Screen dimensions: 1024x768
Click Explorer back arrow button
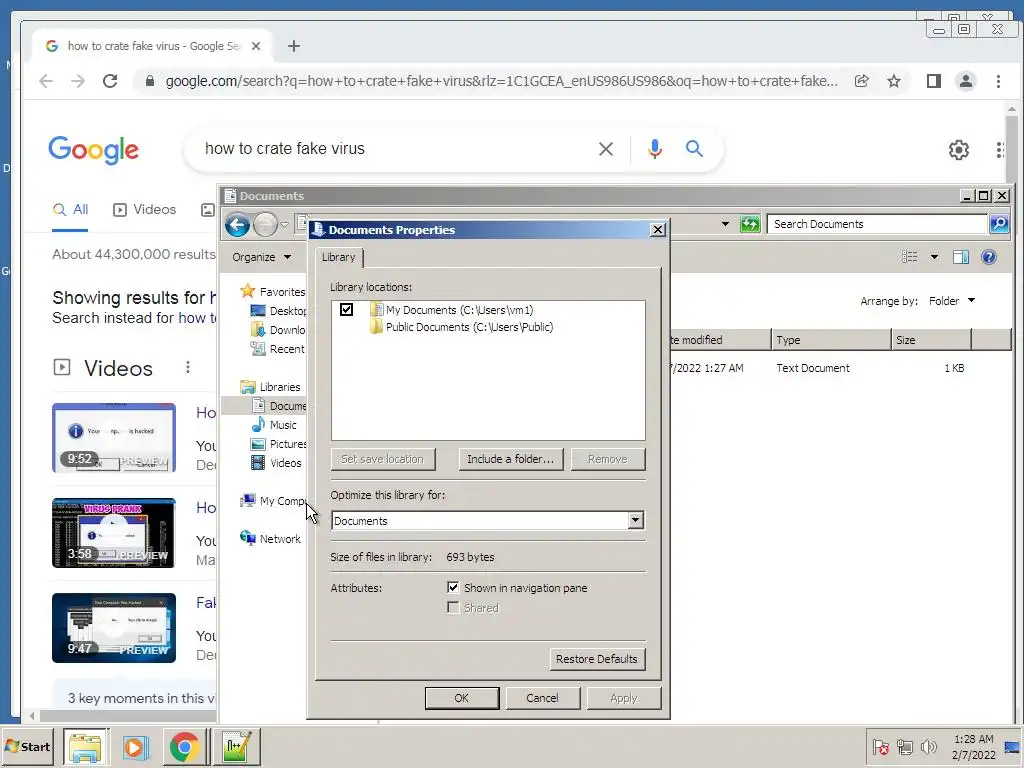(x=237, y=225)
